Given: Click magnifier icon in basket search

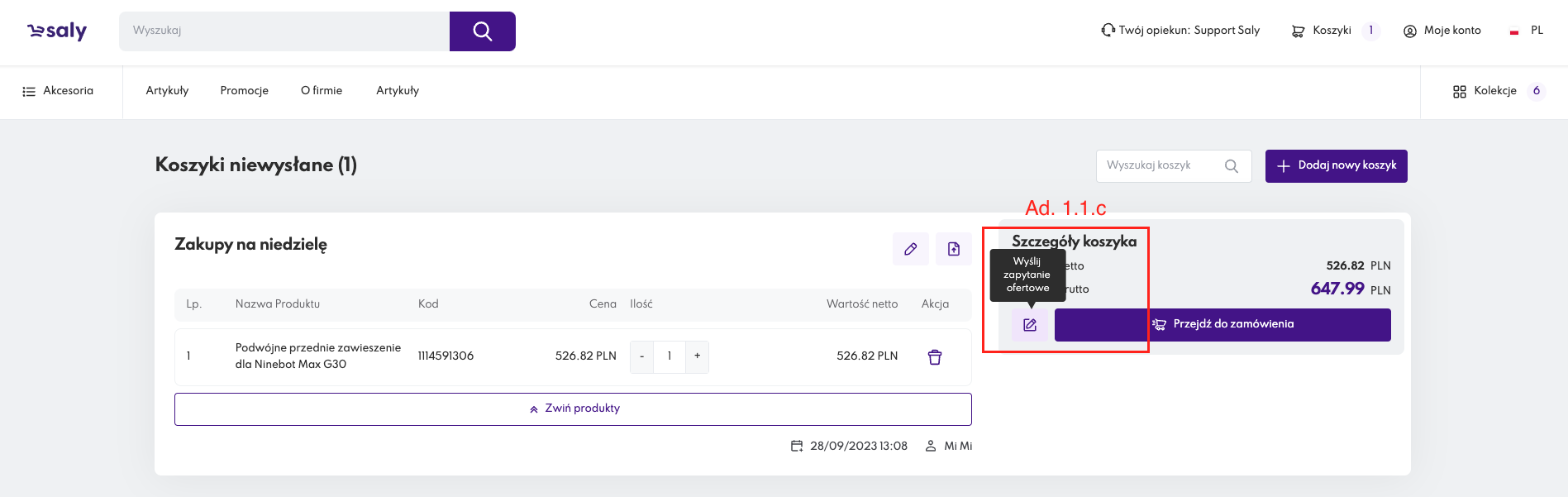Looking at the screenshot, I should [1231, 166].
